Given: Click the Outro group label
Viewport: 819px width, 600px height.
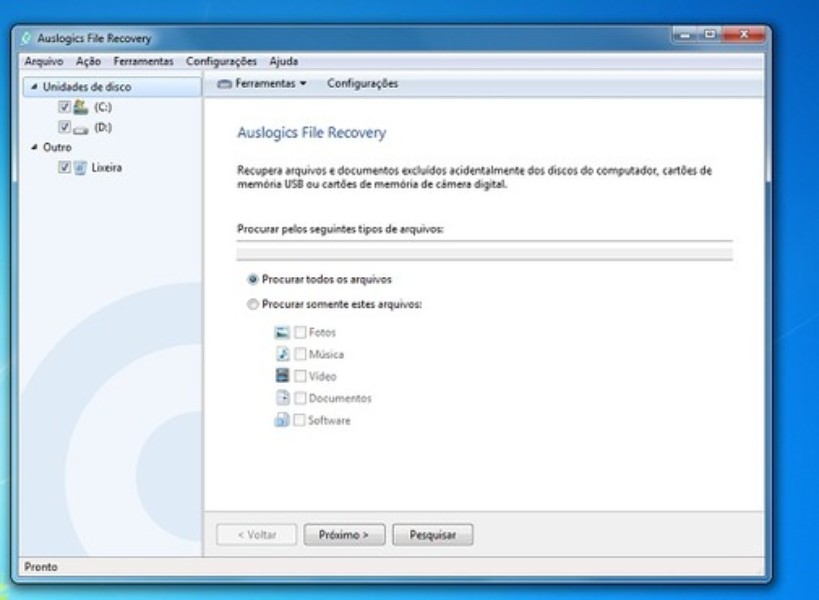Looking at the screenshot, I should (57, 147).
